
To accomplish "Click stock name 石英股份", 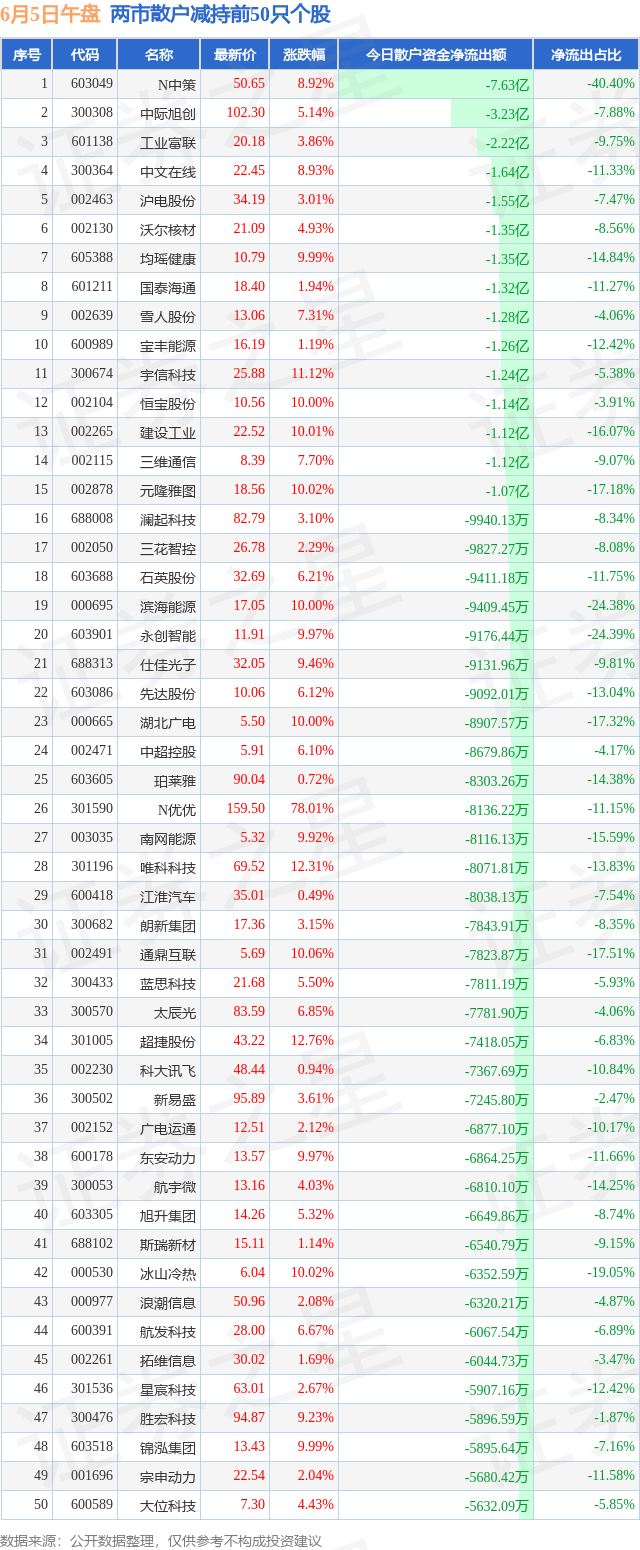I will tap(168, 577).
